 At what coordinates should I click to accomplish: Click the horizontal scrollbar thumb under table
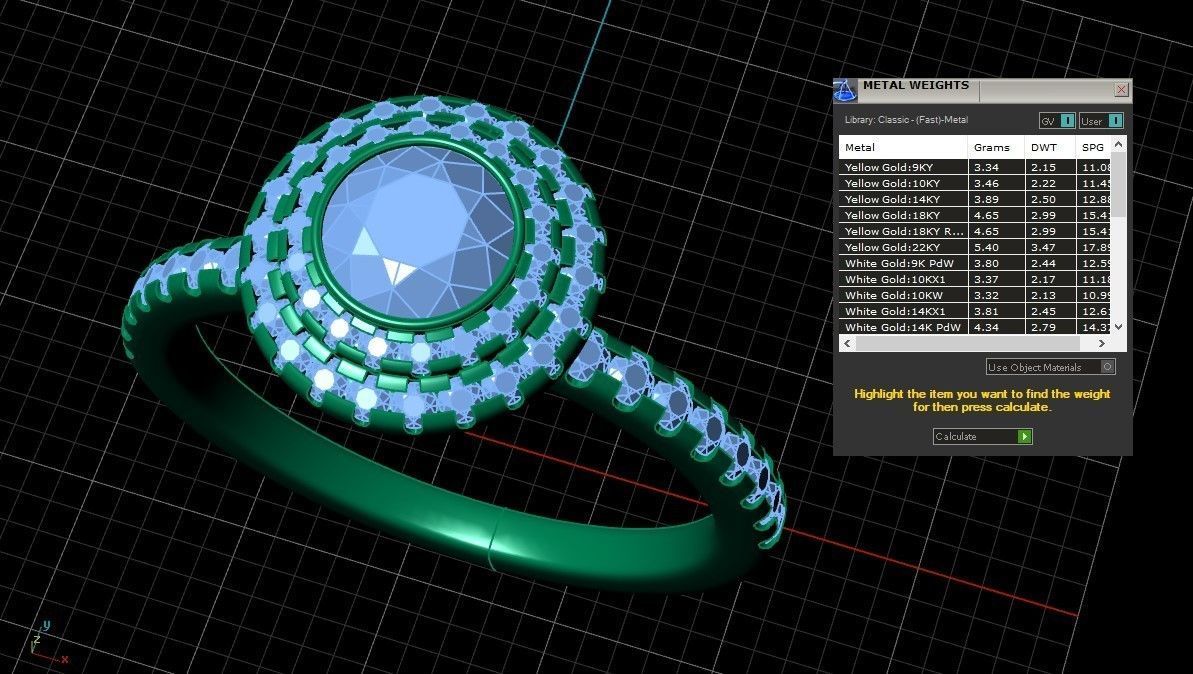pyautogui.click(x=968, y=343)
